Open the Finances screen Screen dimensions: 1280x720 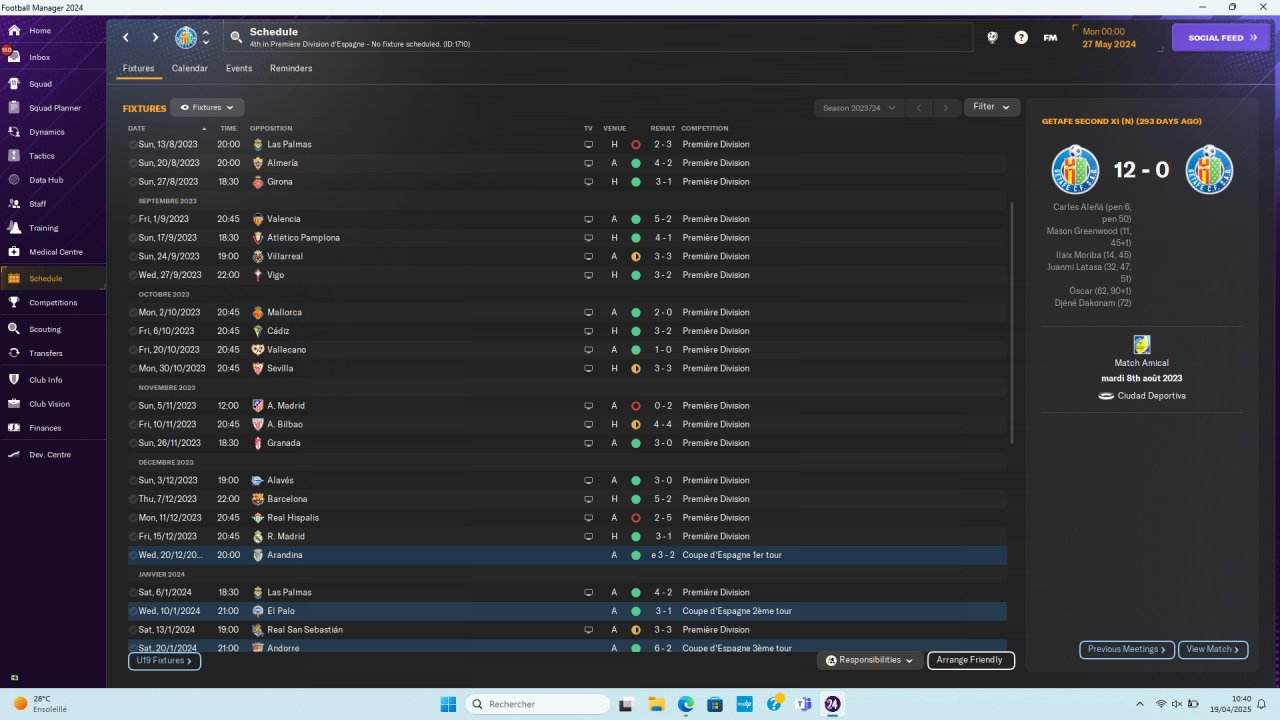click(x=45, y=428)
